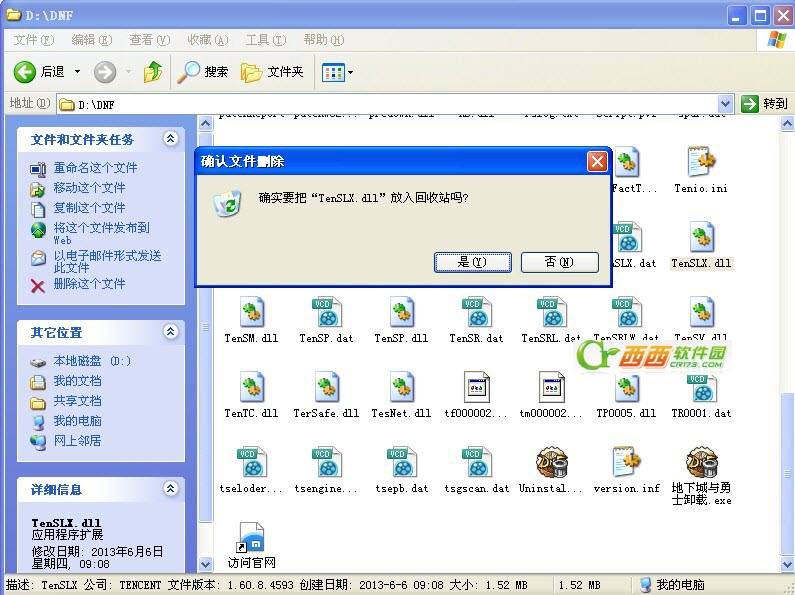
Task: Collapse the File and Folder Tasks panel
Action: click(x=171, y=138)
